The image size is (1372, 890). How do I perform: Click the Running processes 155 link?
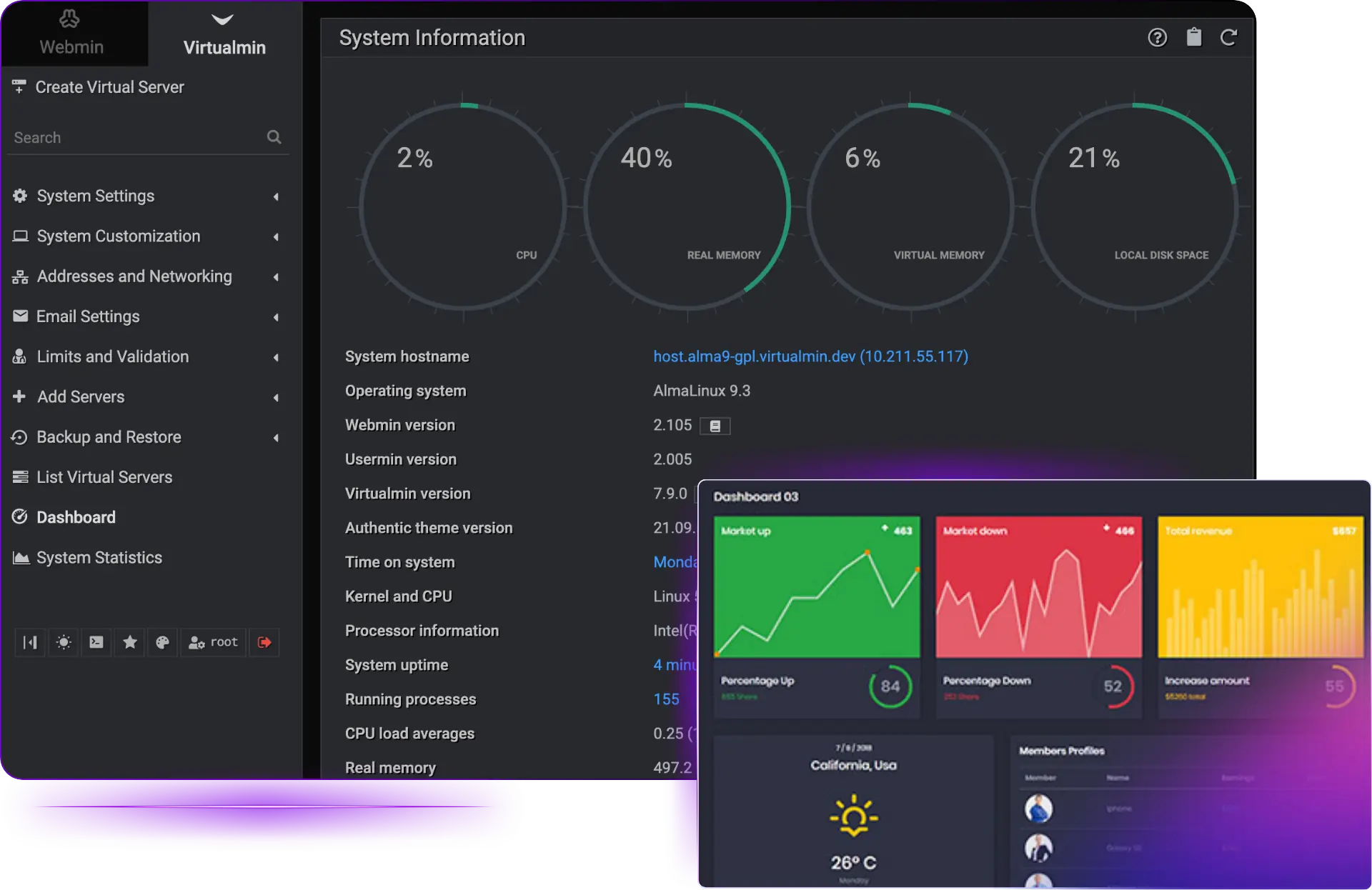[x=666, y=699]
